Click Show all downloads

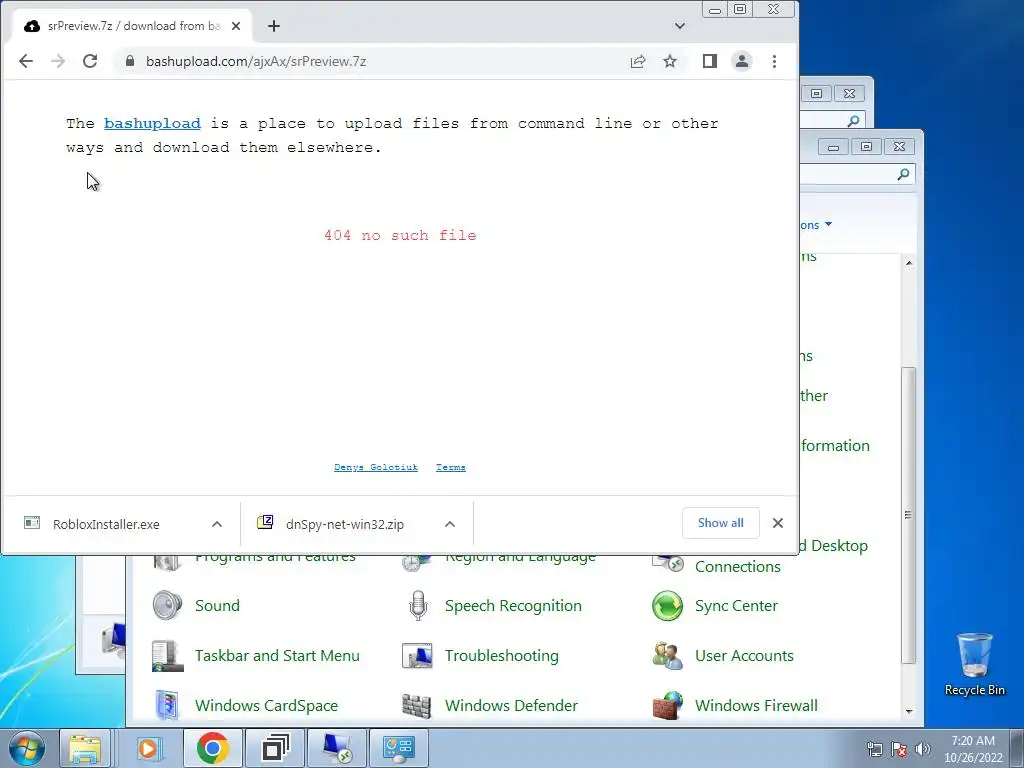720,523
